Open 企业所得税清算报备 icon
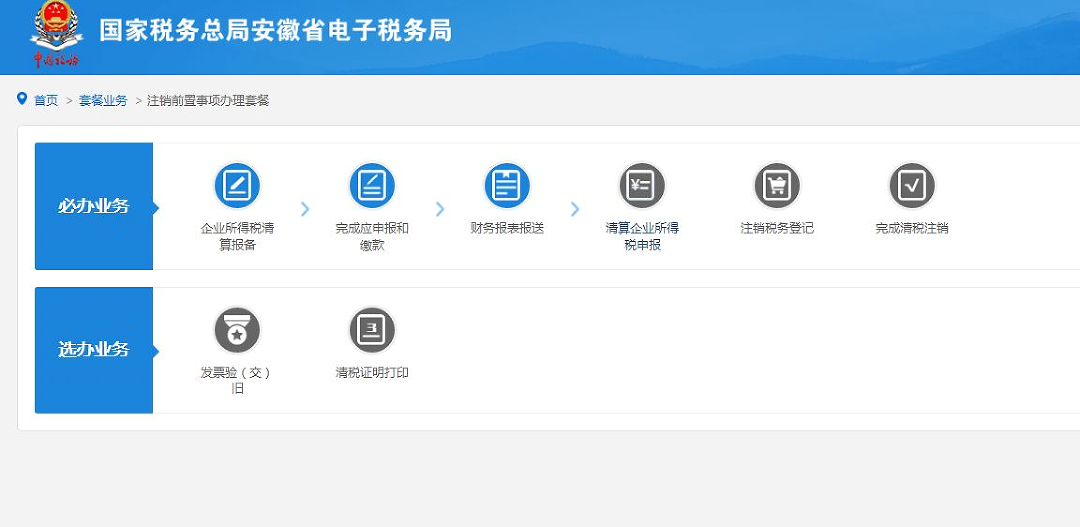Image resolution: width=1080 pixels, height=527 pixels. [x=237, y=186]
